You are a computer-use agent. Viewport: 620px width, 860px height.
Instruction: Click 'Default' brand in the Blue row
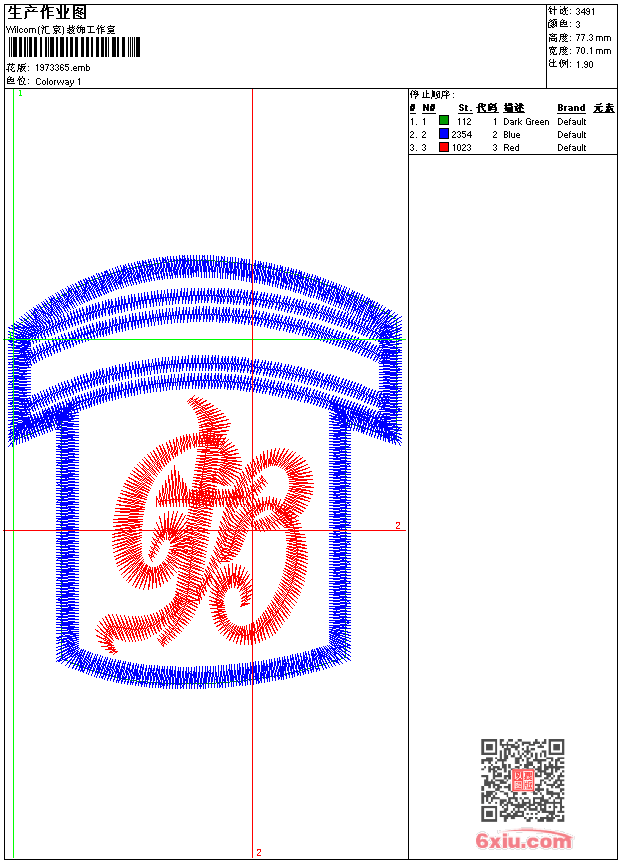point(572,134)
